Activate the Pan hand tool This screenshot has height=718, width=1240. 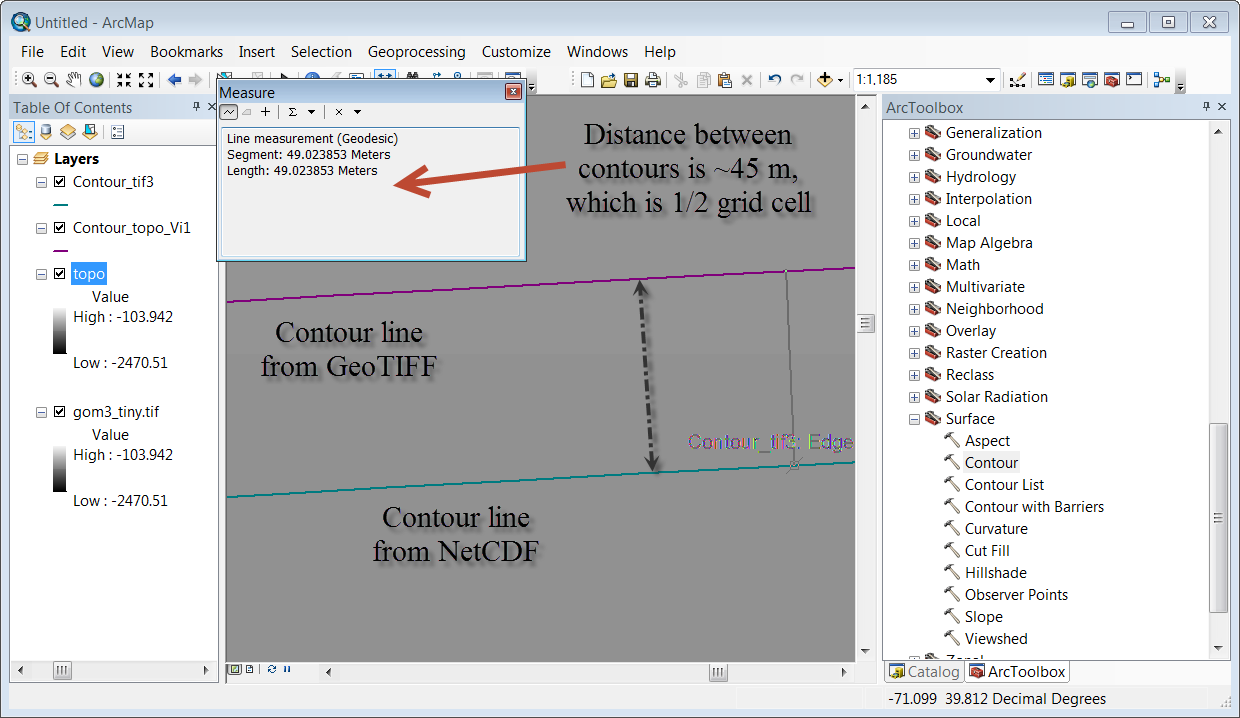click(74, 80)
